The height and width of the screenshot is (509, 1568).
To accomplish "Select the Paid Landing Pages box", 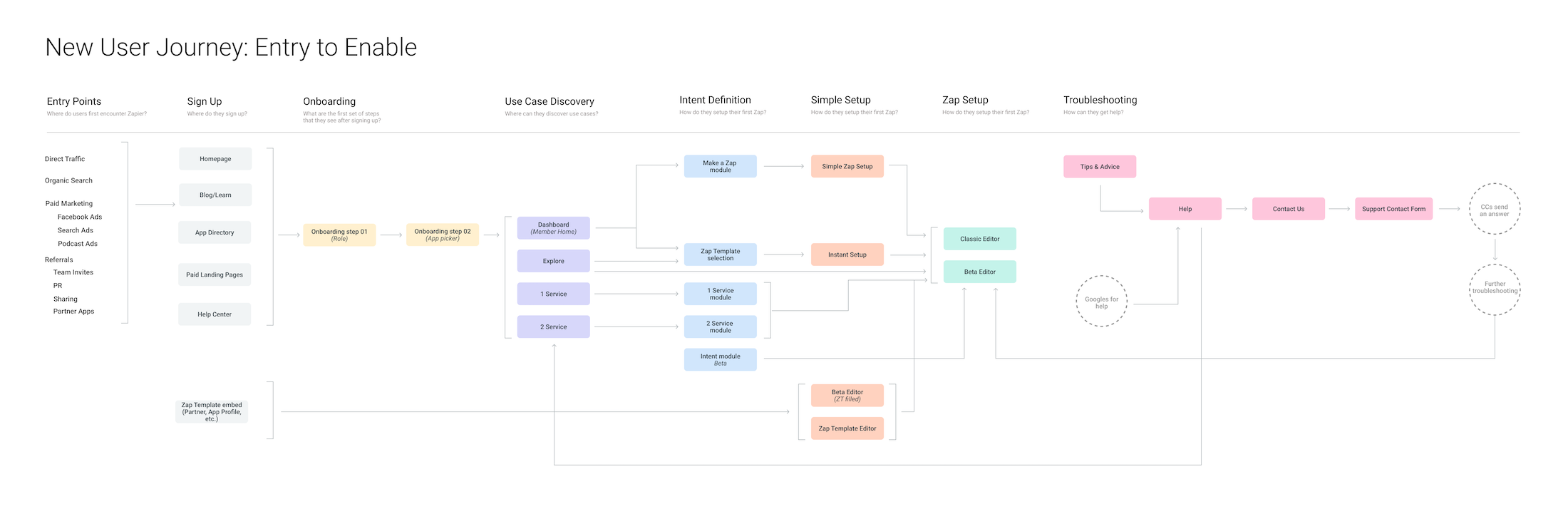I will click(x=215, y=274).
